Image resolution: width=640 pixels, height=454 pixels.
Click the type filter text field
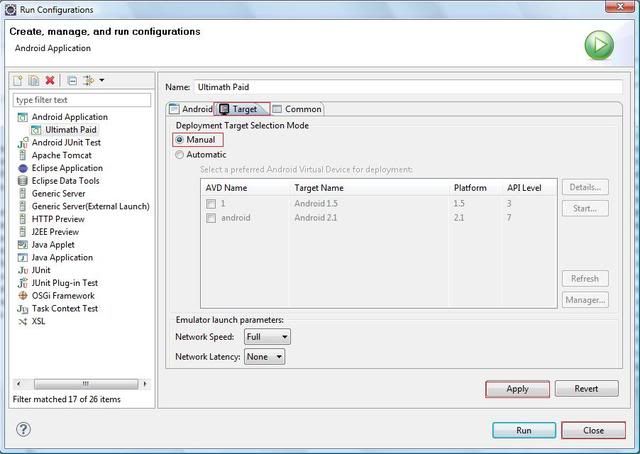82,100
